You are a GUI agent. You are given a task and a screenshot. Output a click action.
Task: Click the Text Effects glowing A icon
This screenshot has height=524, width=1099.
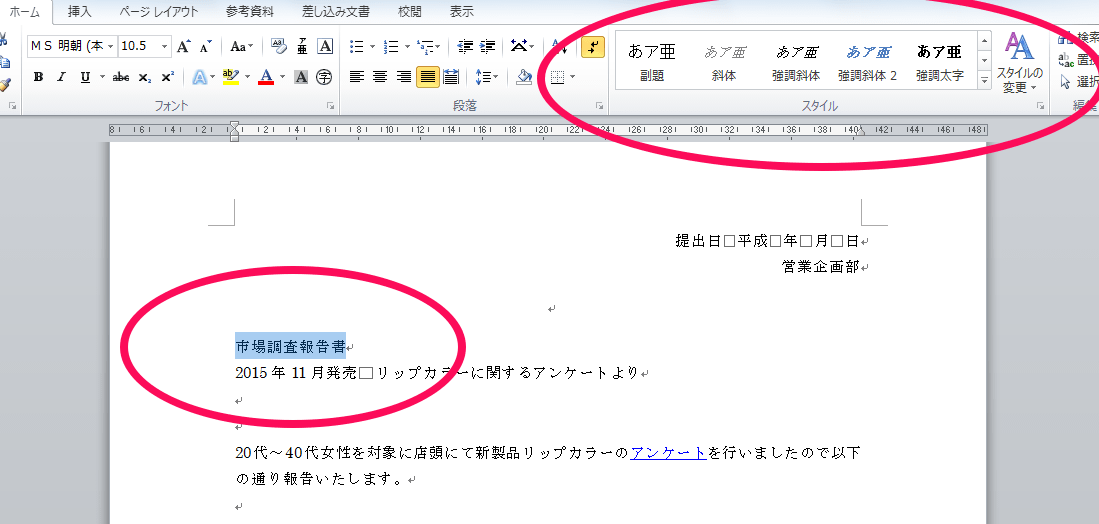click(x=200, y=77)
